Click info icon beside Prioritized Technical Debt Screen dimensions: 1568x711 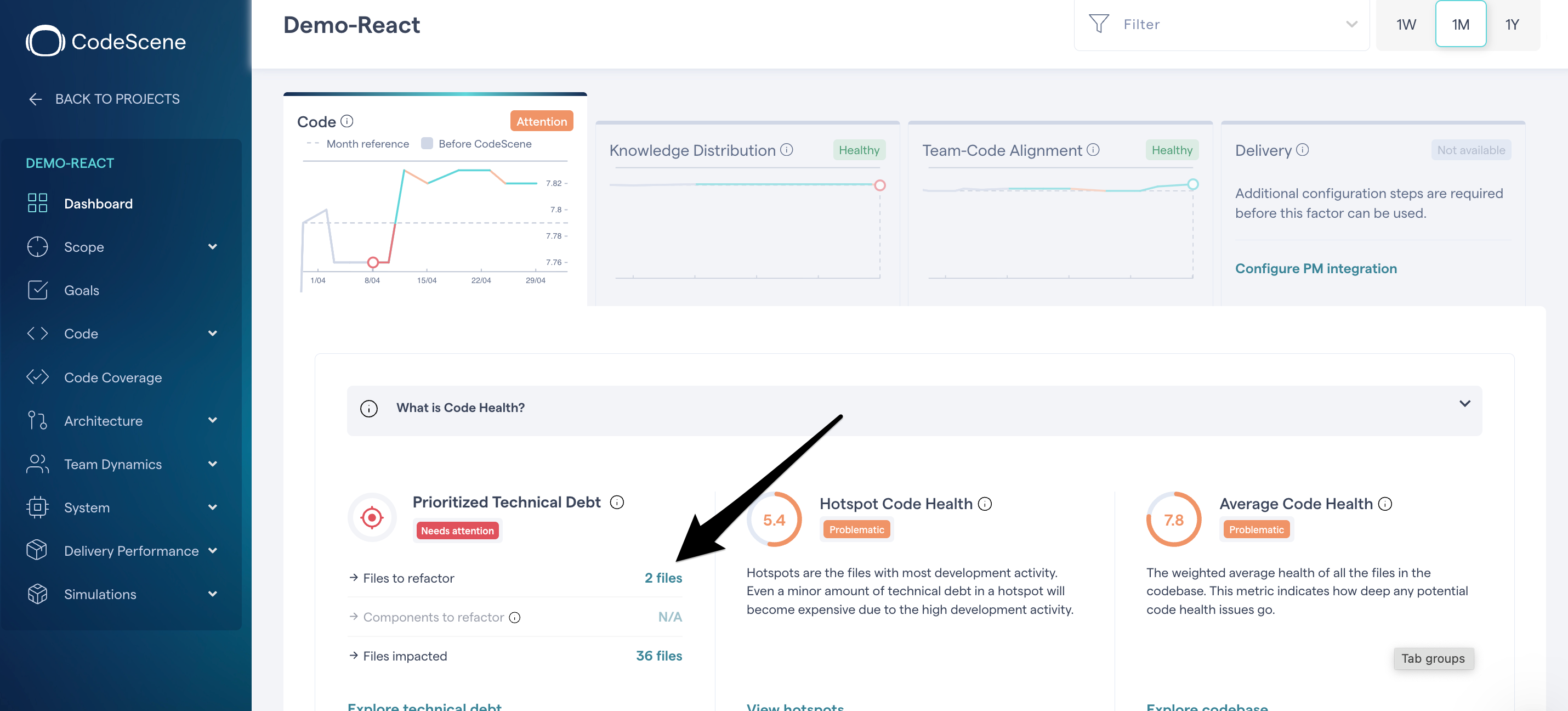click(x=617, y=502)
